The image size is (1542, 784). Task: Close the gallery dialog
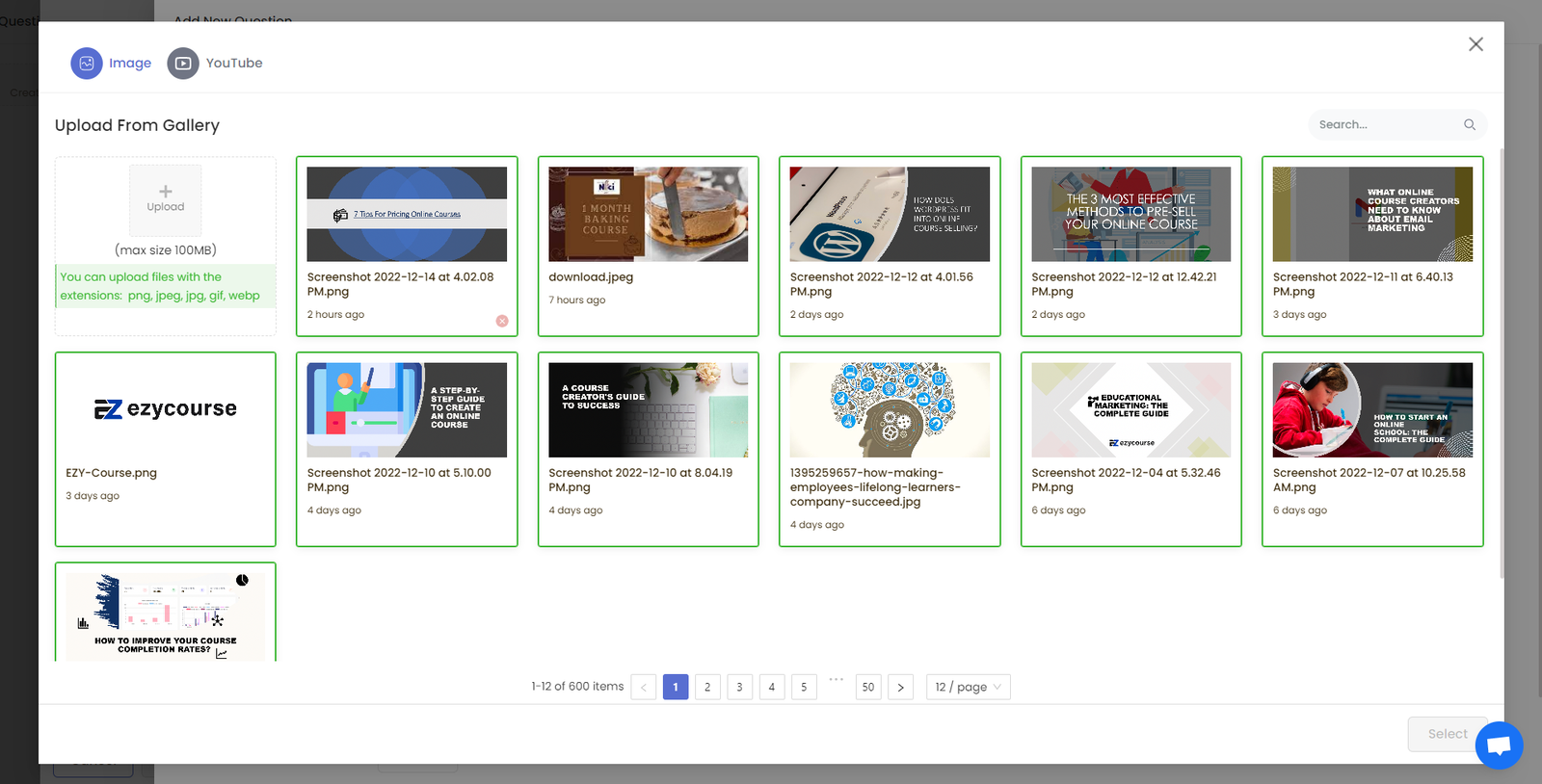(x=1476, y=44)
